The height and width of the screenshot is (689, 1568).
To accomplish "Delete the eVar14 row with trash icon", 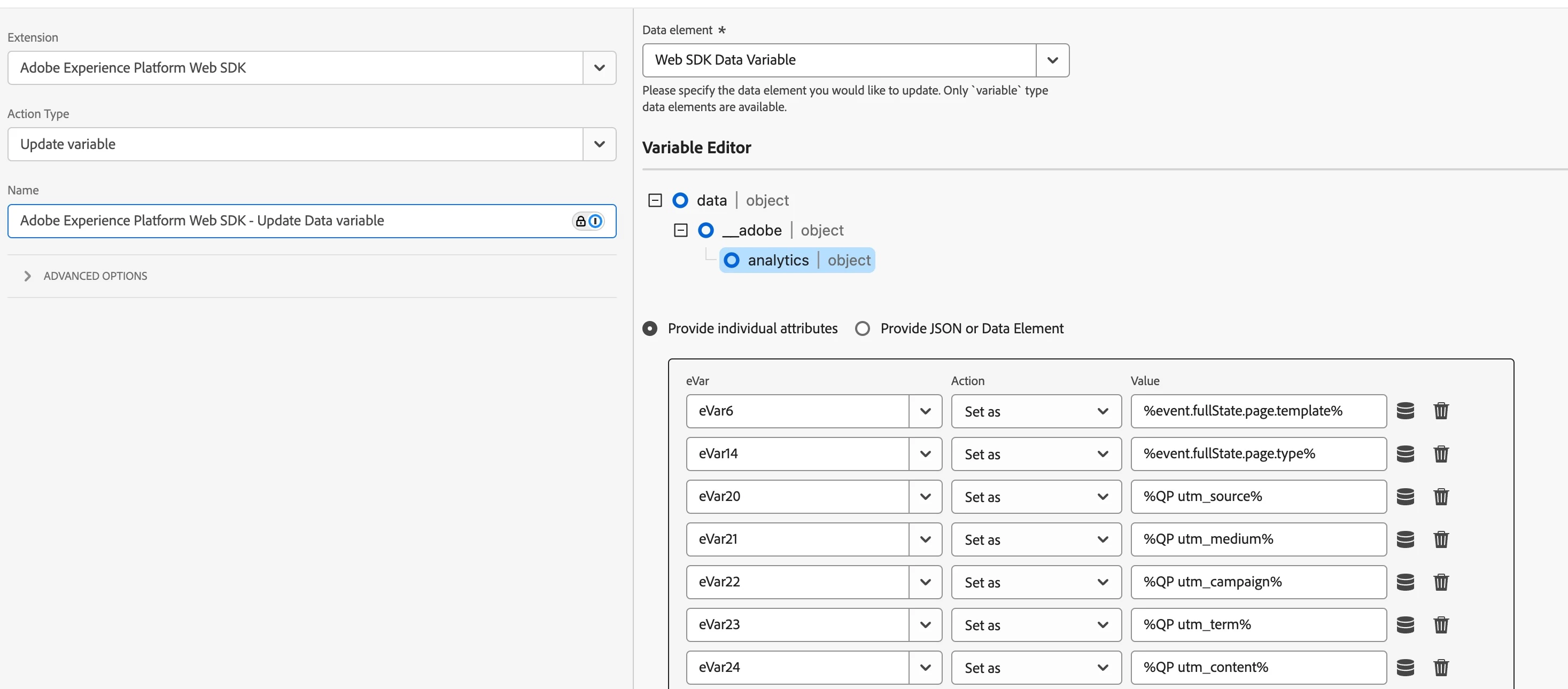I will click(x=1441, y=453).
